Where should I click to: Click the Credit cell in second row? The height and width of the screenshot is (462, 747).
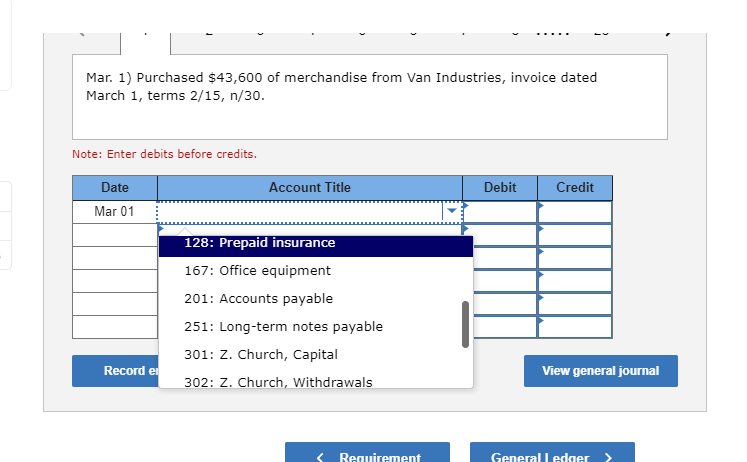click(x=575, y=235)
